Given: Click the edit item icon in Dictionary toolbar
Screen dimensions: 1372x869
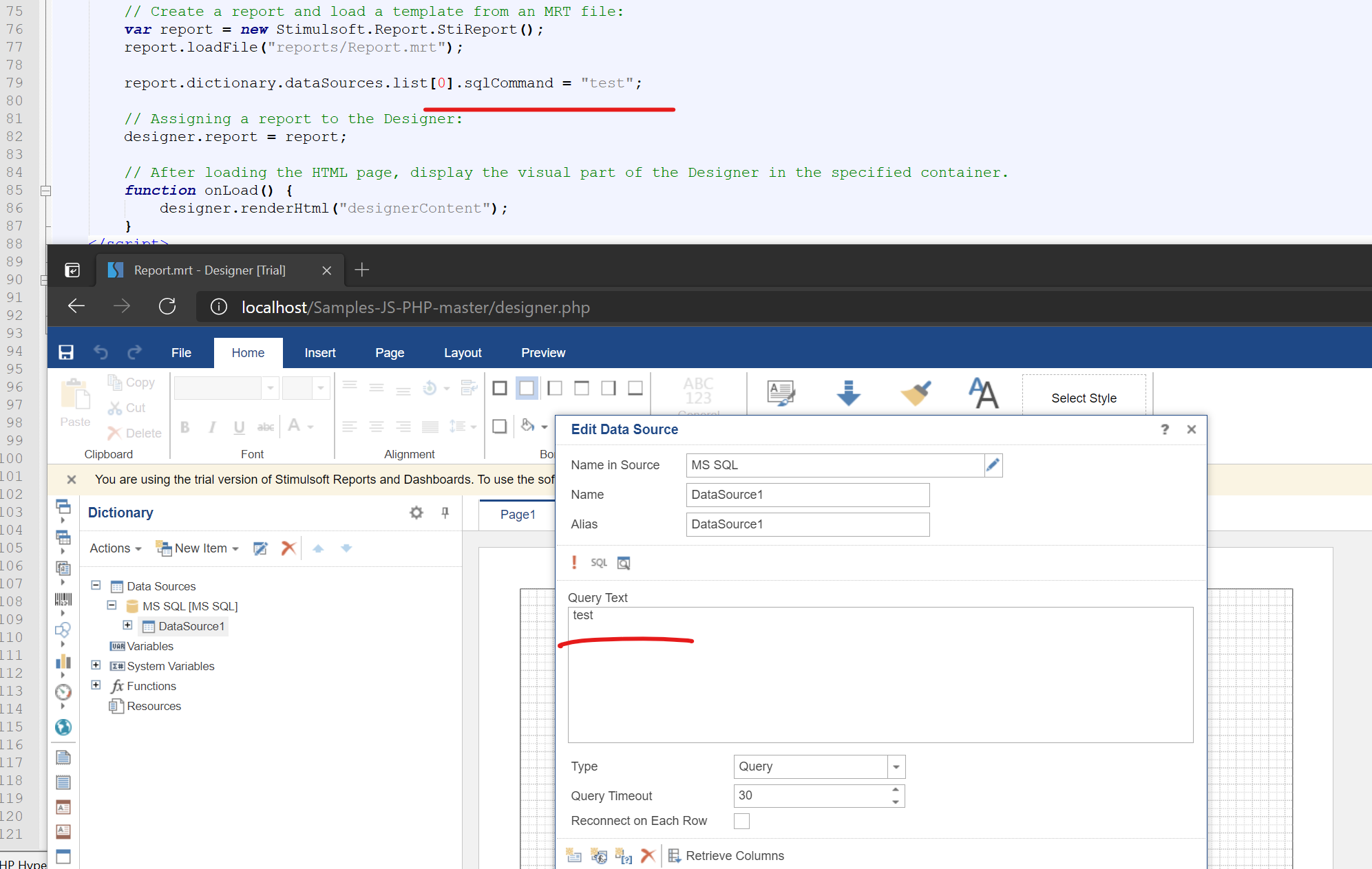Looking at the screenshot, I should pos(260,548).
